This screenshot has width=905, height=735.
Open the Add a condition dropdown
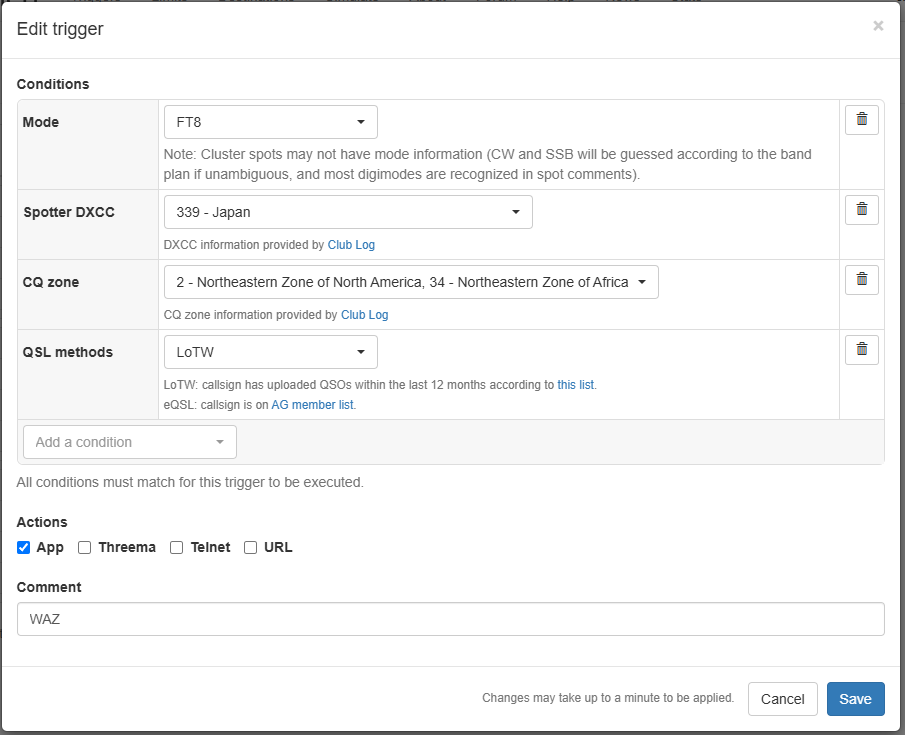[130, 442]
